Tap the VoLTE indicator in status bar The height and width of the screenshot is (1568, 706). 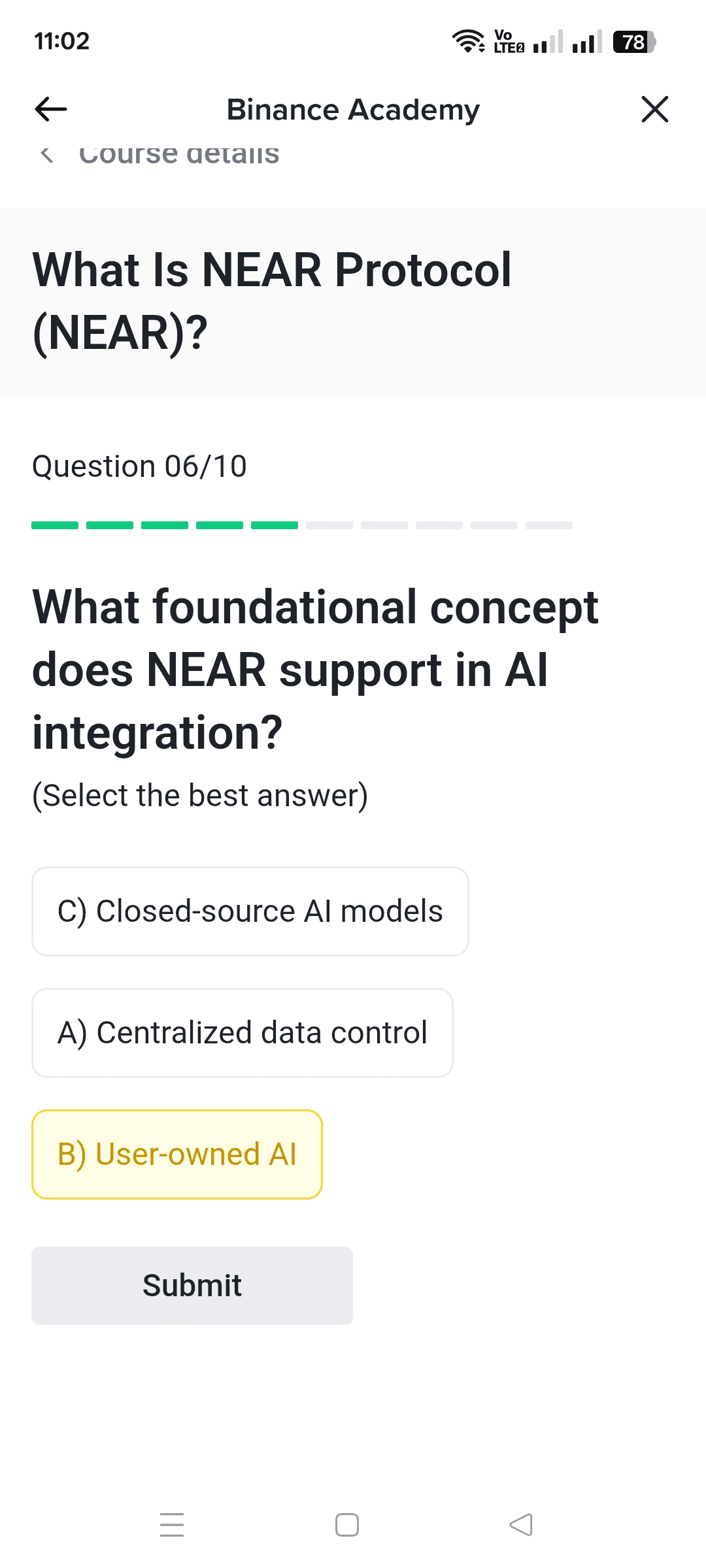pyautogui.click(x=509, y=41)
